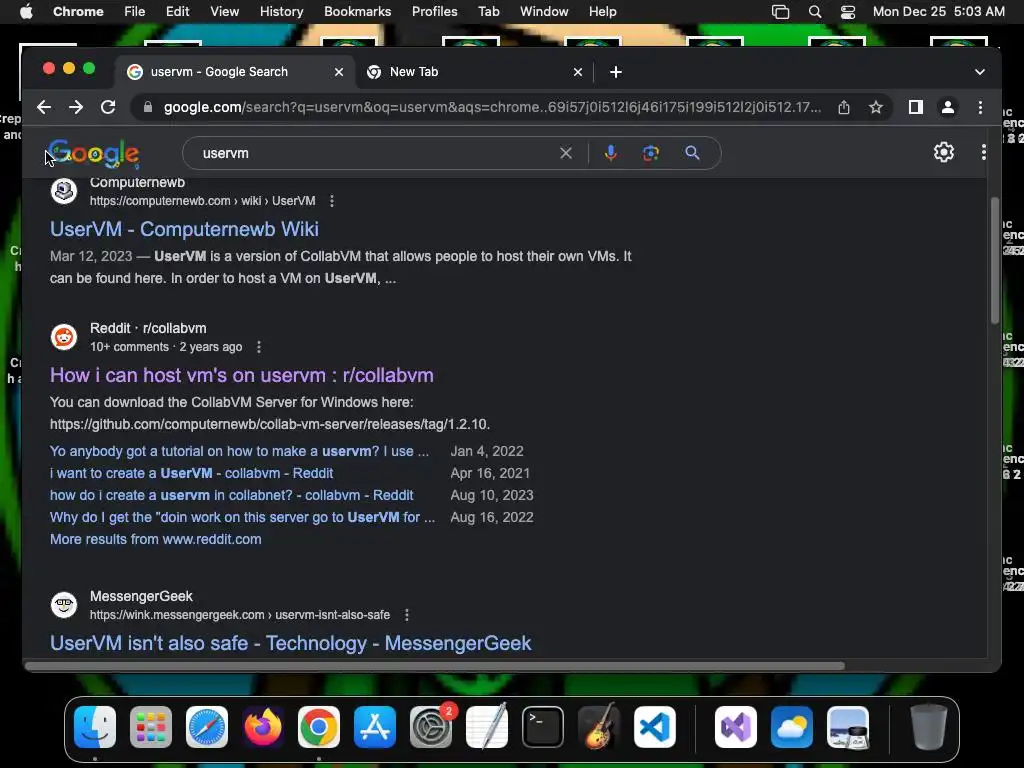Open the Profiles menu
This screenshot has height=768, width=1024.
click(434, 12)
